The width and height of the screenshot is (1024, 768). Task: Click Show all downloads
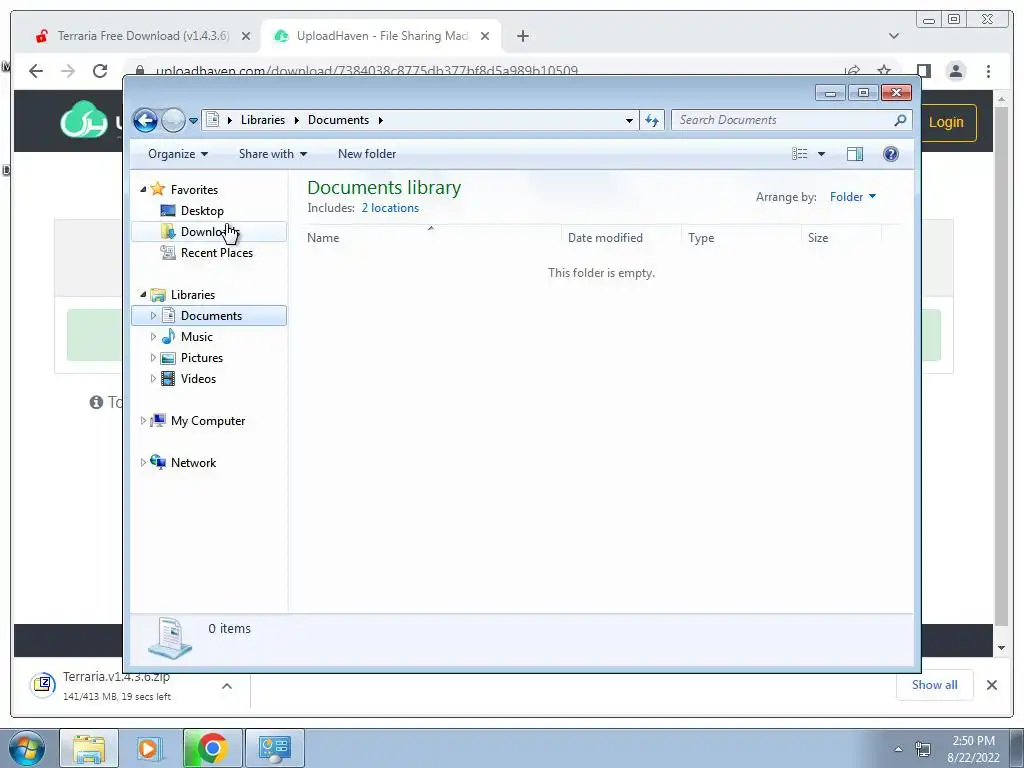click(935, 685)
